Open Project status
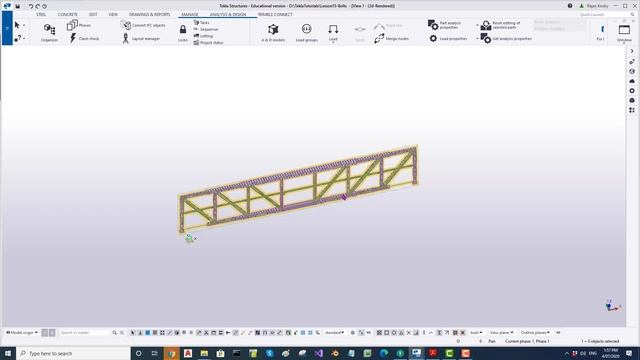The image size is (640, 360). [x=208, y=42]
